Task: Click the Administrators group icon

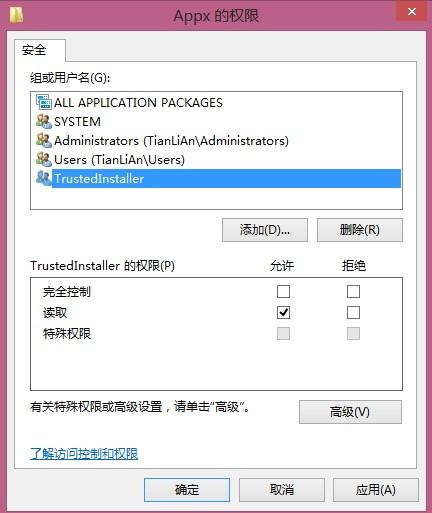Action: click(44, 140)
